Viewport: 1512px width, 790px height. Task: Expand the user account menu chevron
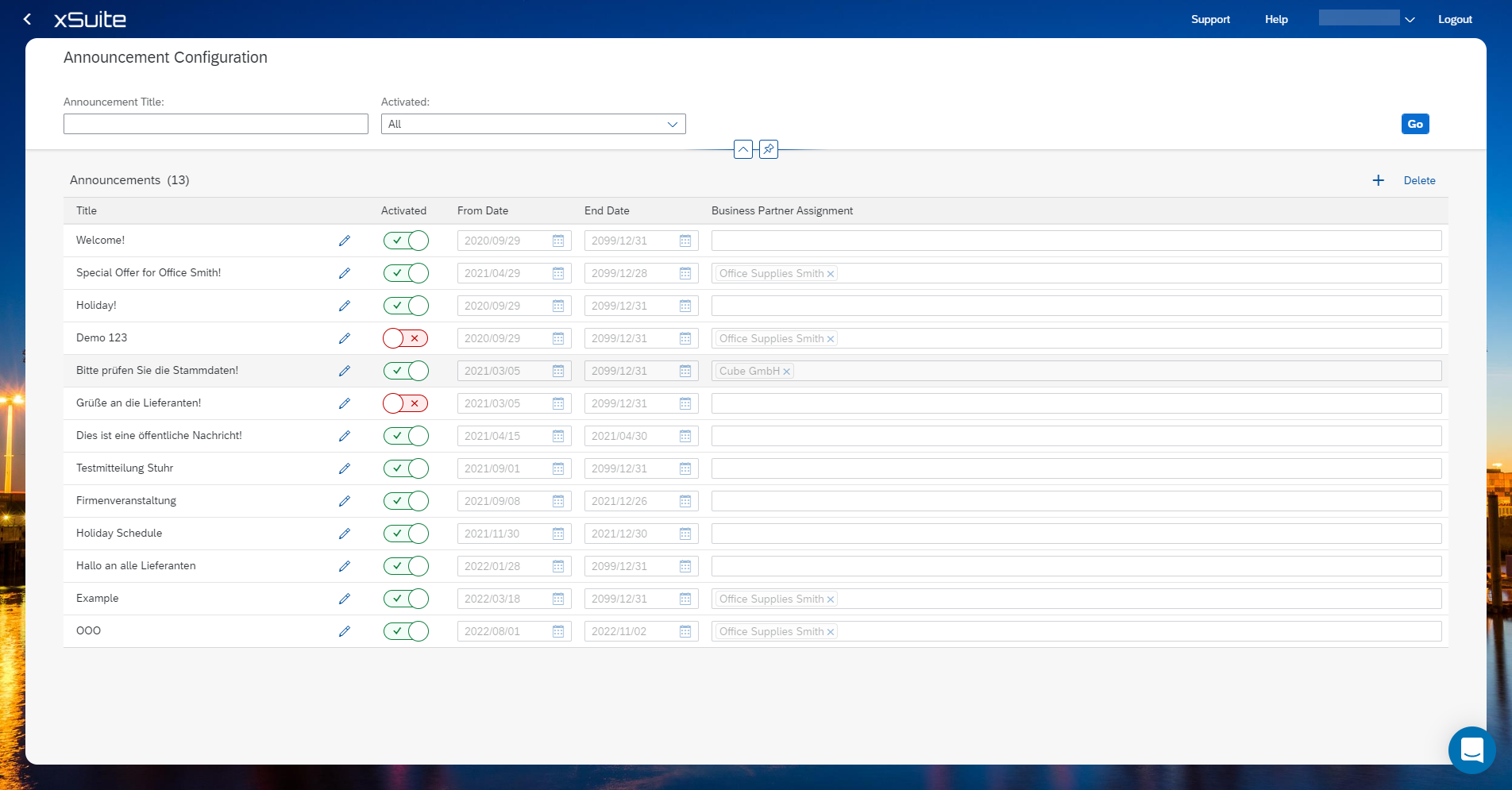point(1410,20)
